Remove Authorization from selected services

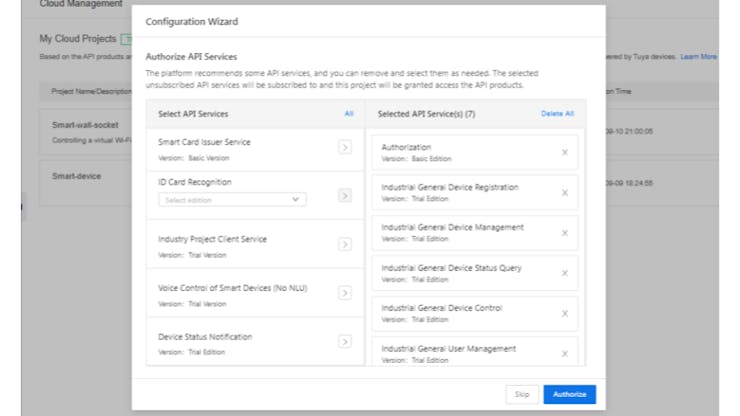[564, 152]
